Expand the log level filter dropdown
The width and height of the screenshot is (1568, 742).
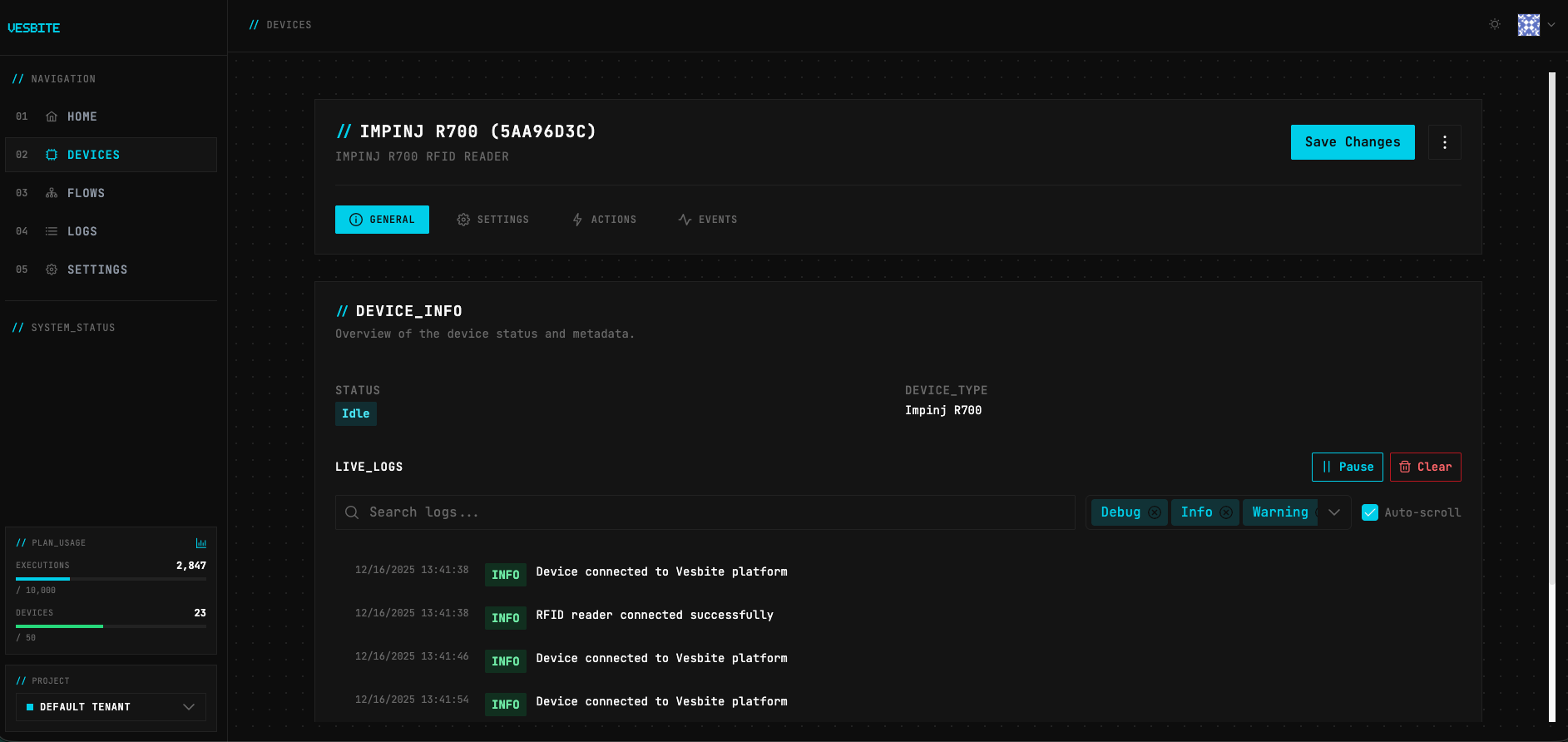click(1334, 512)
